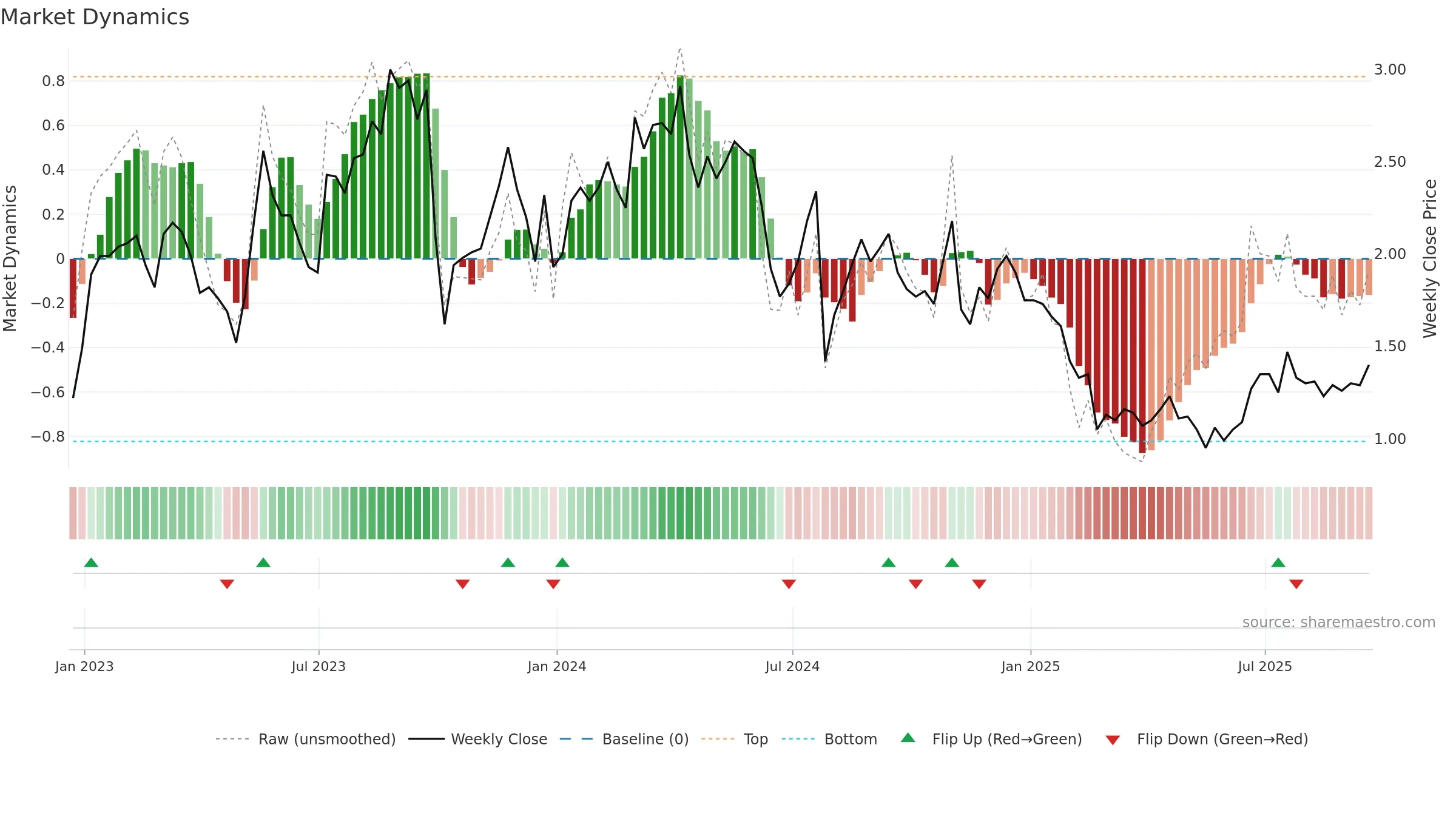Click the grey dashed Raw line sample in legend
Image resolution: width=1456 pixels, height=819 pixels.
pos(232,739)
